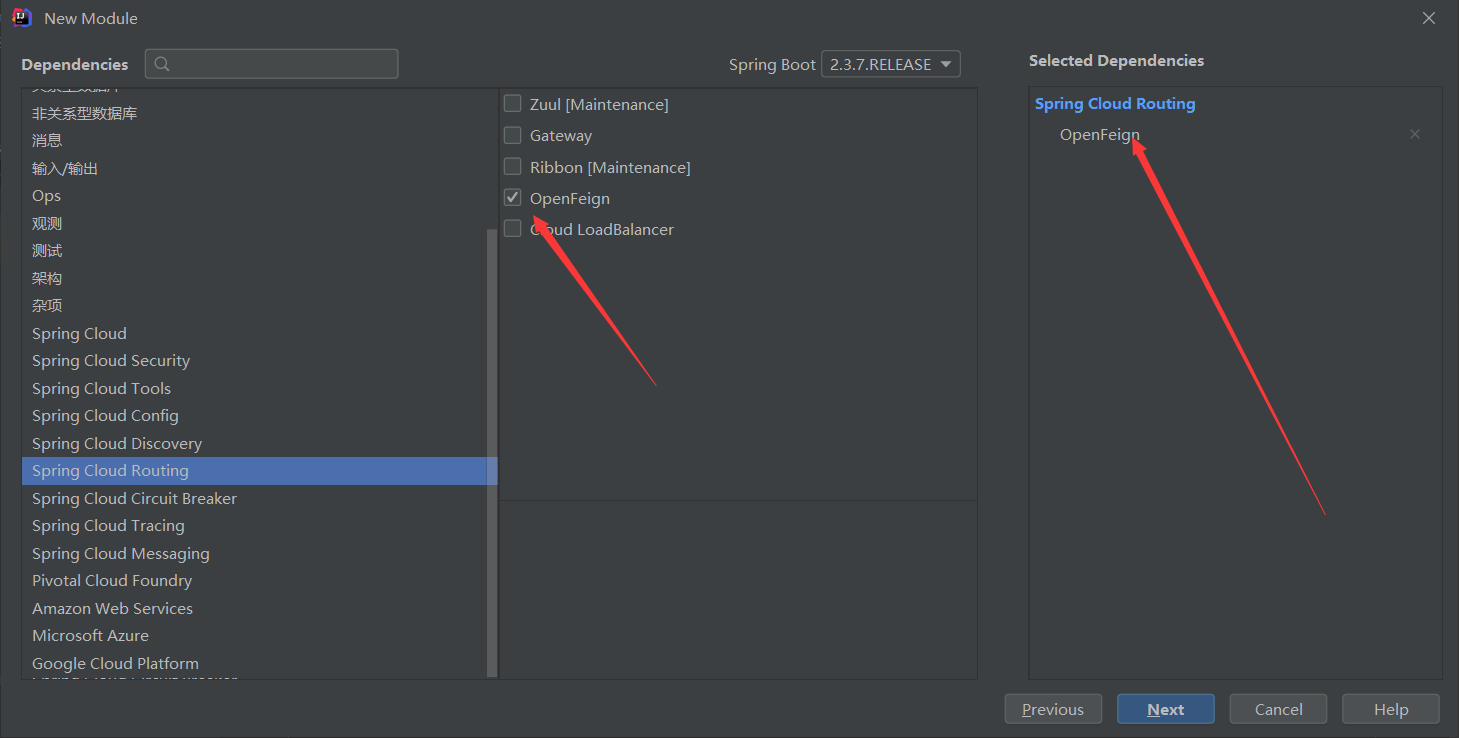Proceed with the Next button
The height and width of the screenshot is (738, 1459).
[1166, 709]
